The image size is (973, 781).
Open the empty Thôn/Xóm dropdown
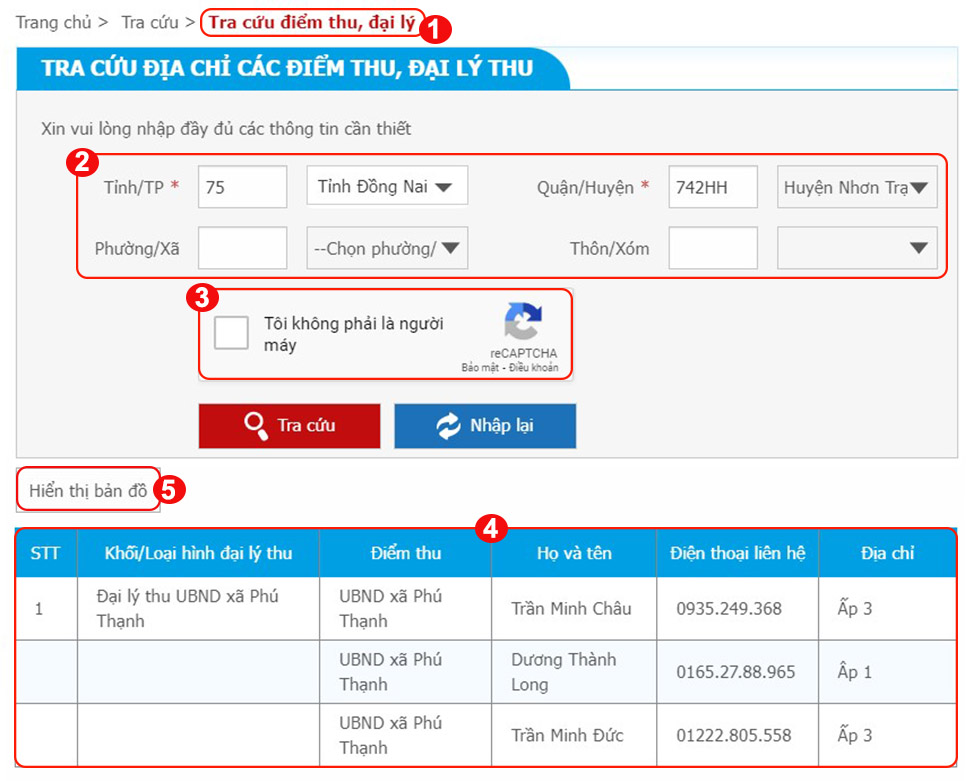tap(856, 248)
